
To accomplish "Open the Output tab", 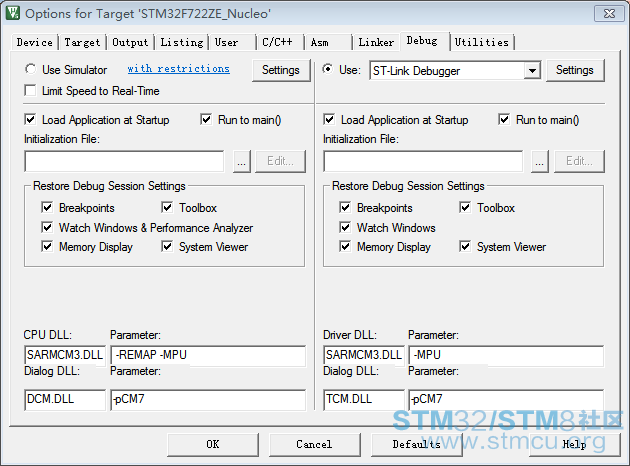I will coord(130,42).
